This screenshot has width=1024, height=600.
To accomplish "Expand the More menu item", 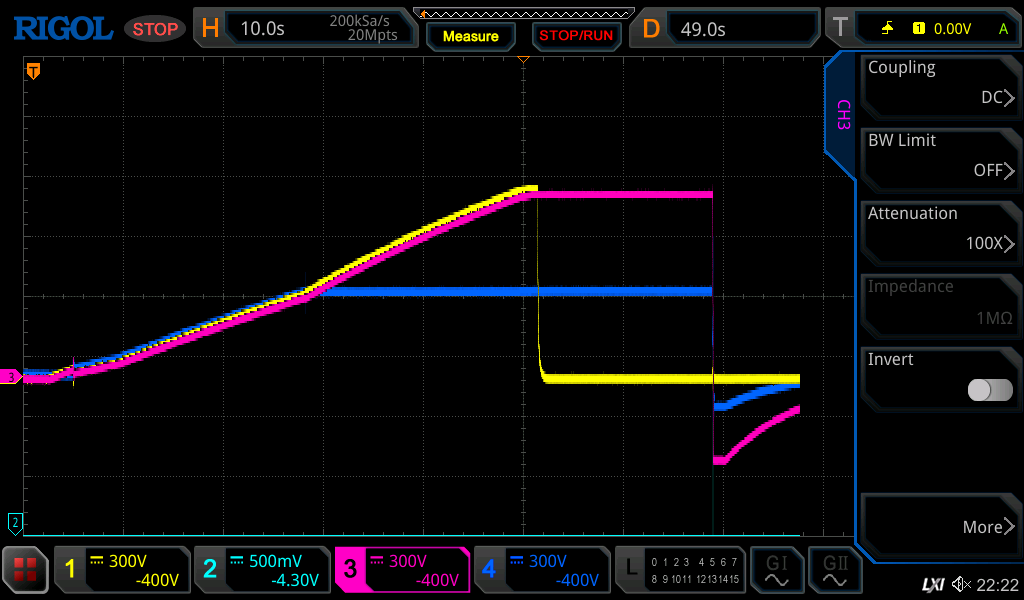I will (x=940, y=526).
